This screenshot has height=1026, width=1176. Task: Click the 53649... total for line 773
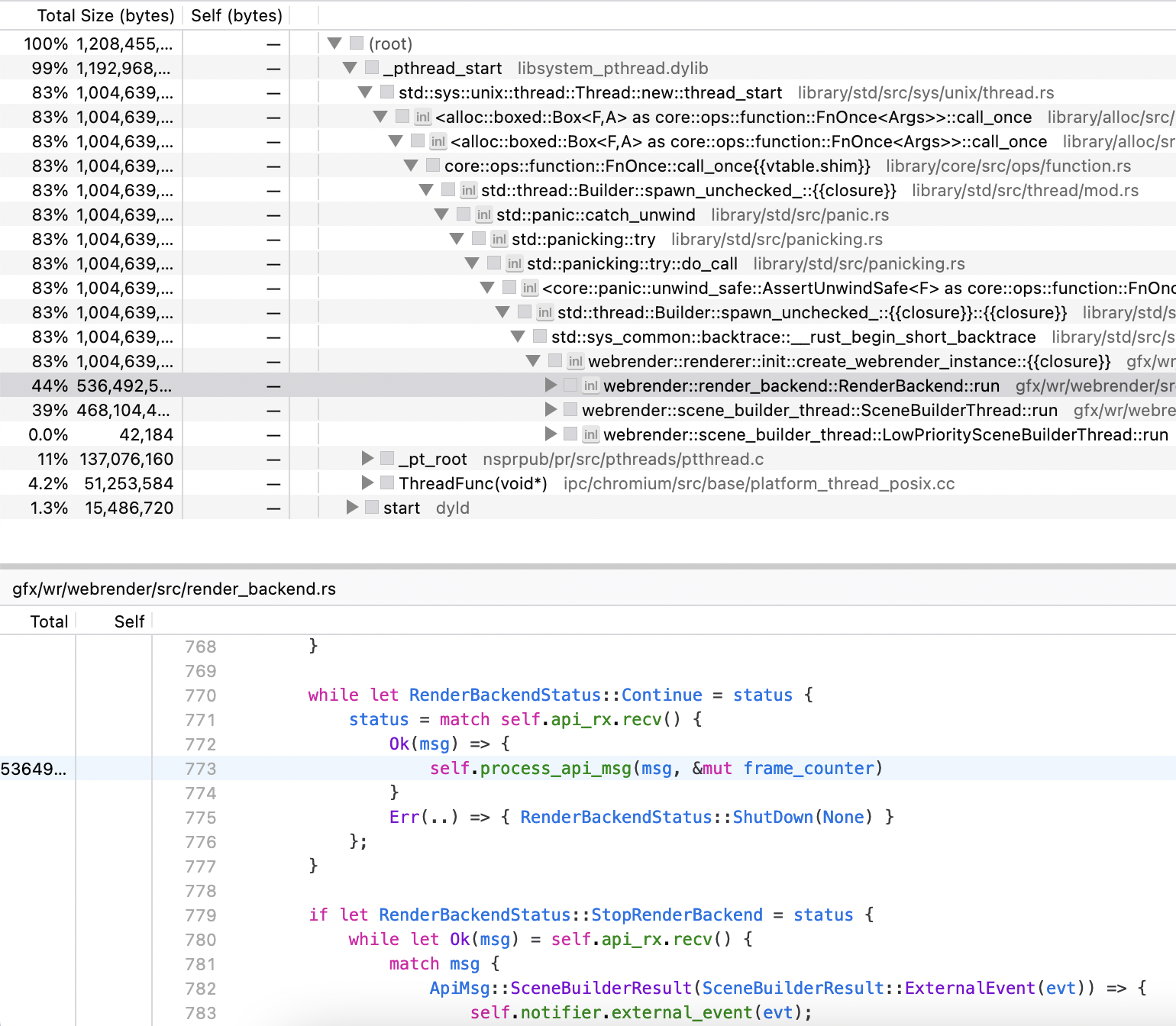tap(34, 769)
